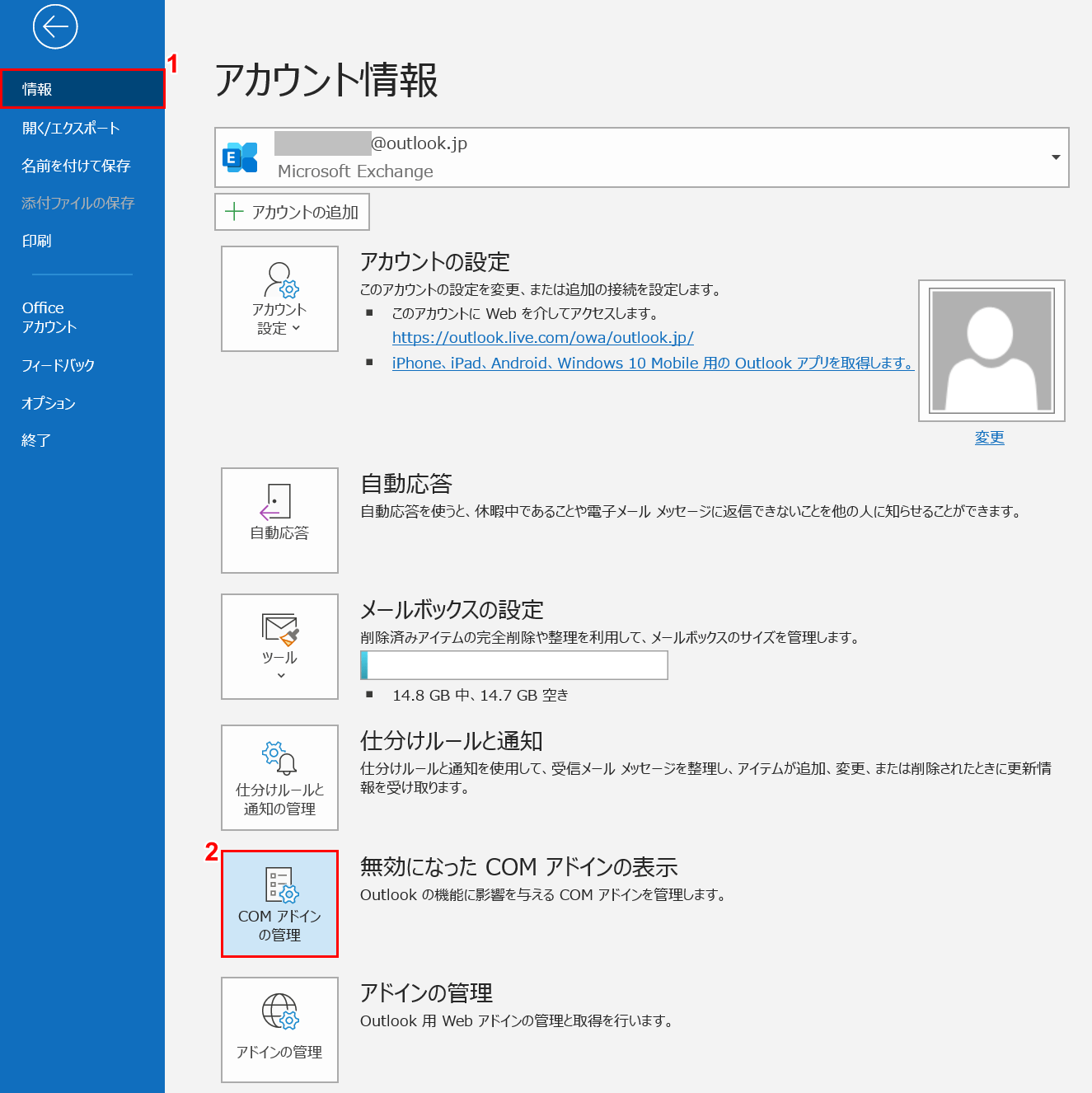
Task: Select the 情報 menu item
Action: [x=82, y=89]
